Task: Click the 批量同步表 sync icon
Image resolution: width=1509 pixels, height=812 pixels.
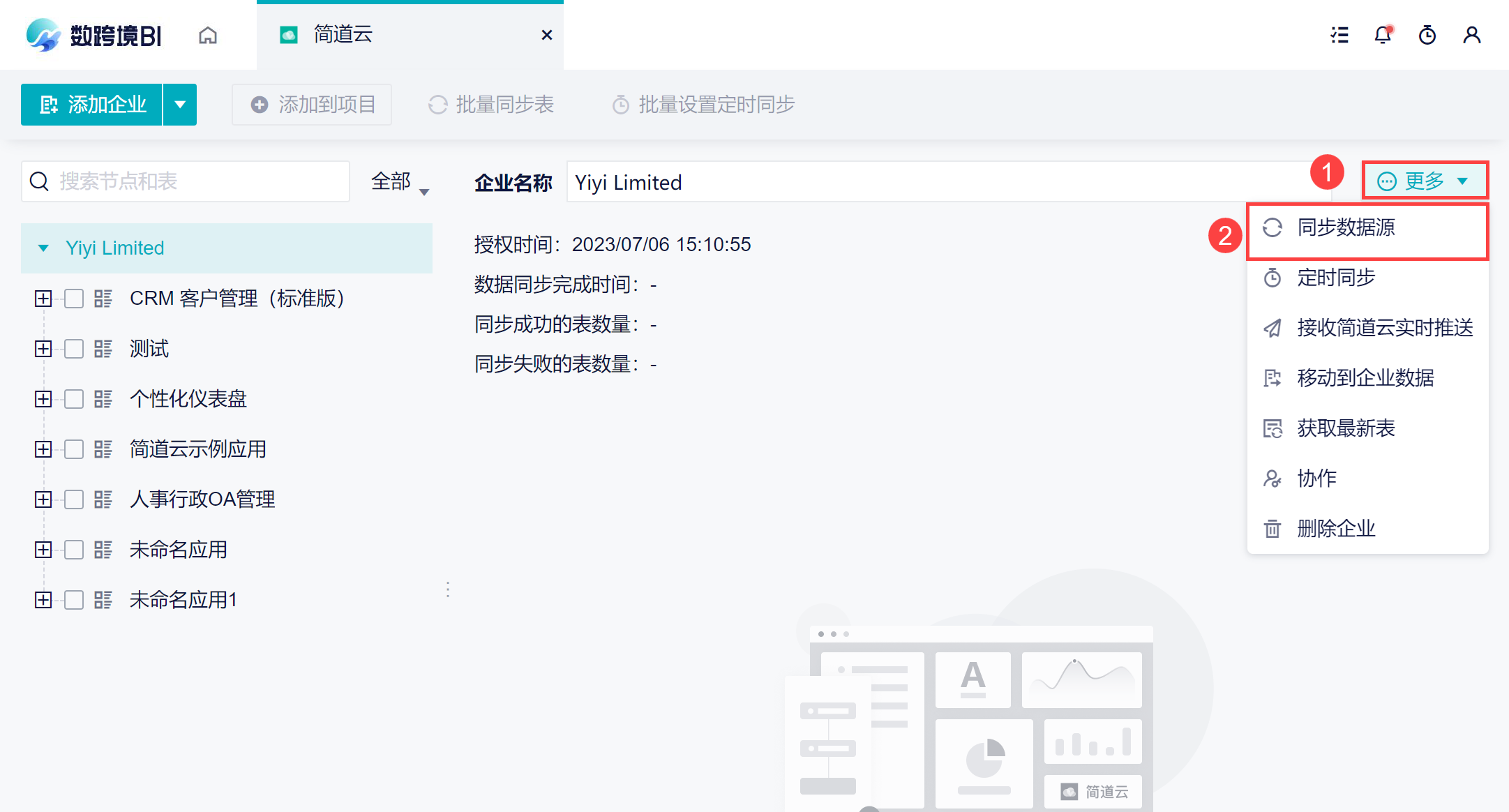Action: pyautogui.click(x=437, y=105)
